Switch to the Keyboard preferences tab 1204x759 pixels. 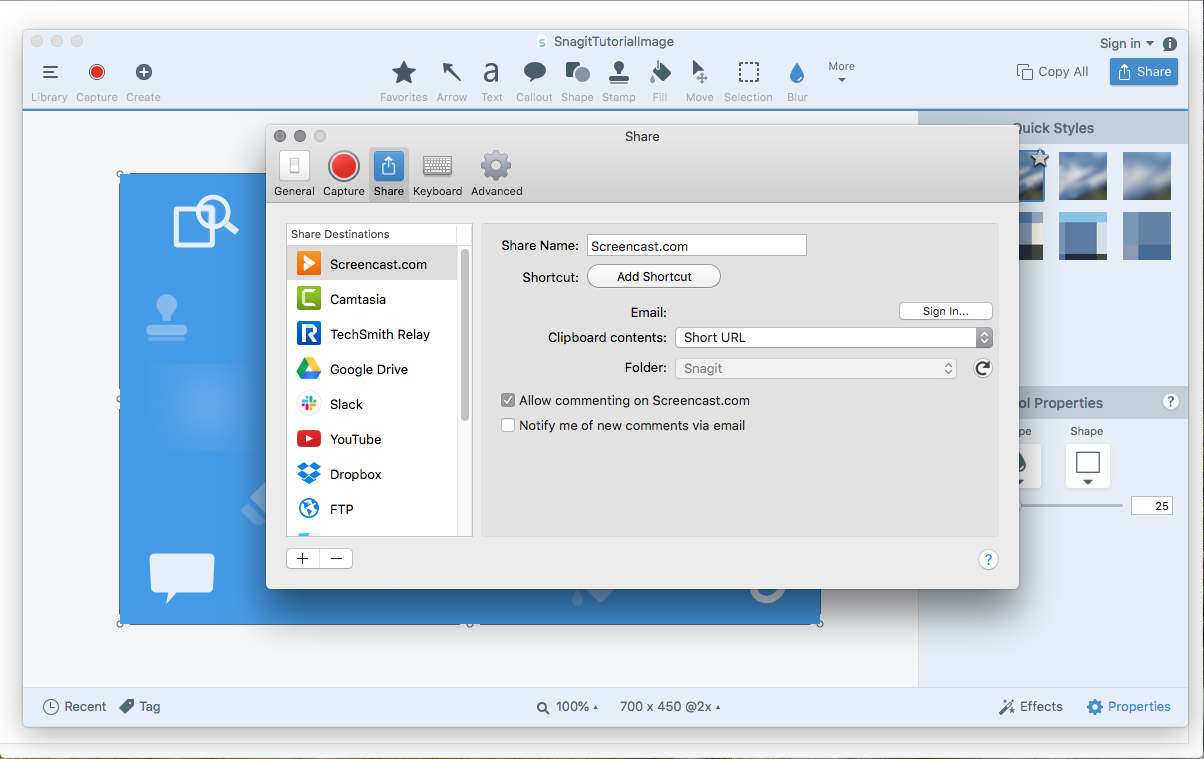pyautogui.click(x=437, y=173)
